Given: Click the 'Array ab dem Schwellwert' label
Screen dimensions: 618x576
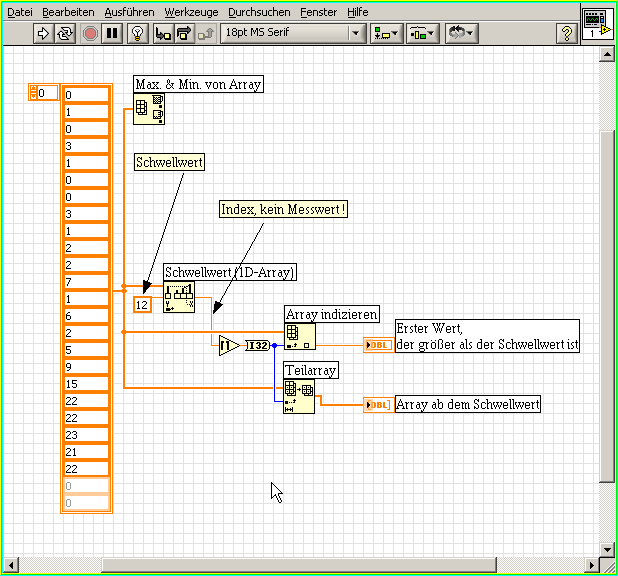Looking at the screenshot, I should 468,405.
